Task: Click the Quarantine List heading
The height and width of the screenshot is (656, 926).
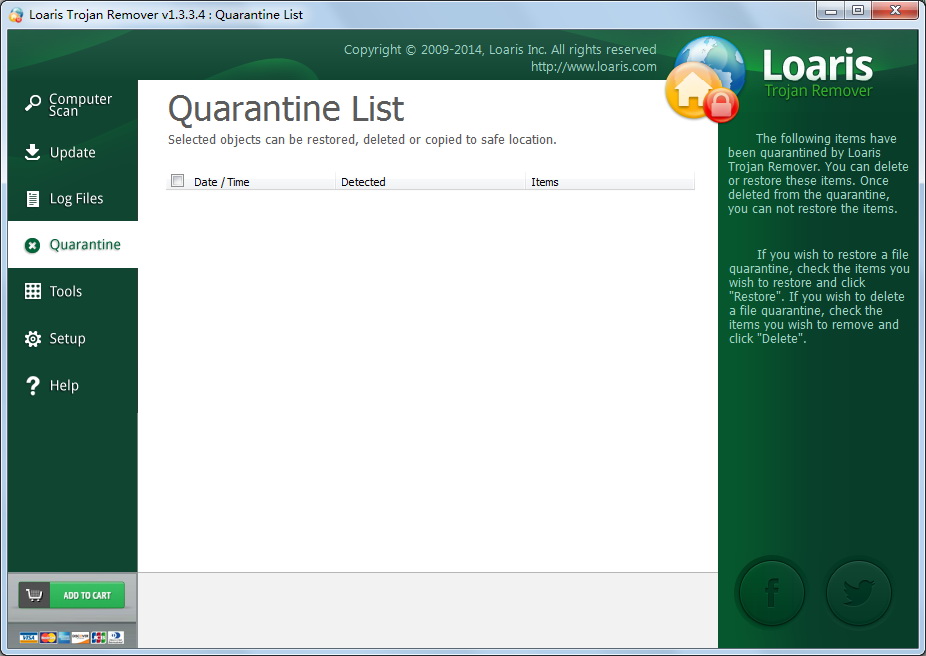Action: pos(286,109)
